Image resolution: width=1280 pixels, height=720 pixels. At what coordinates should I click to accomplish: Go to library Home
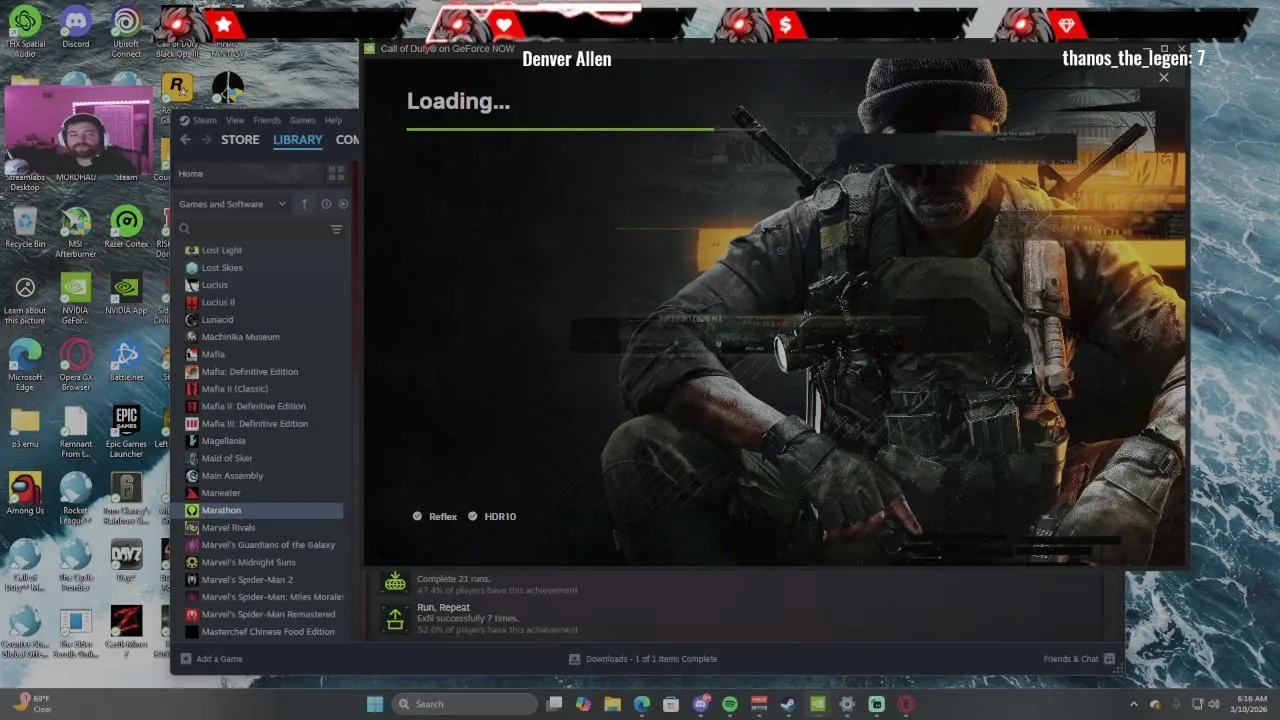[190, 174]
